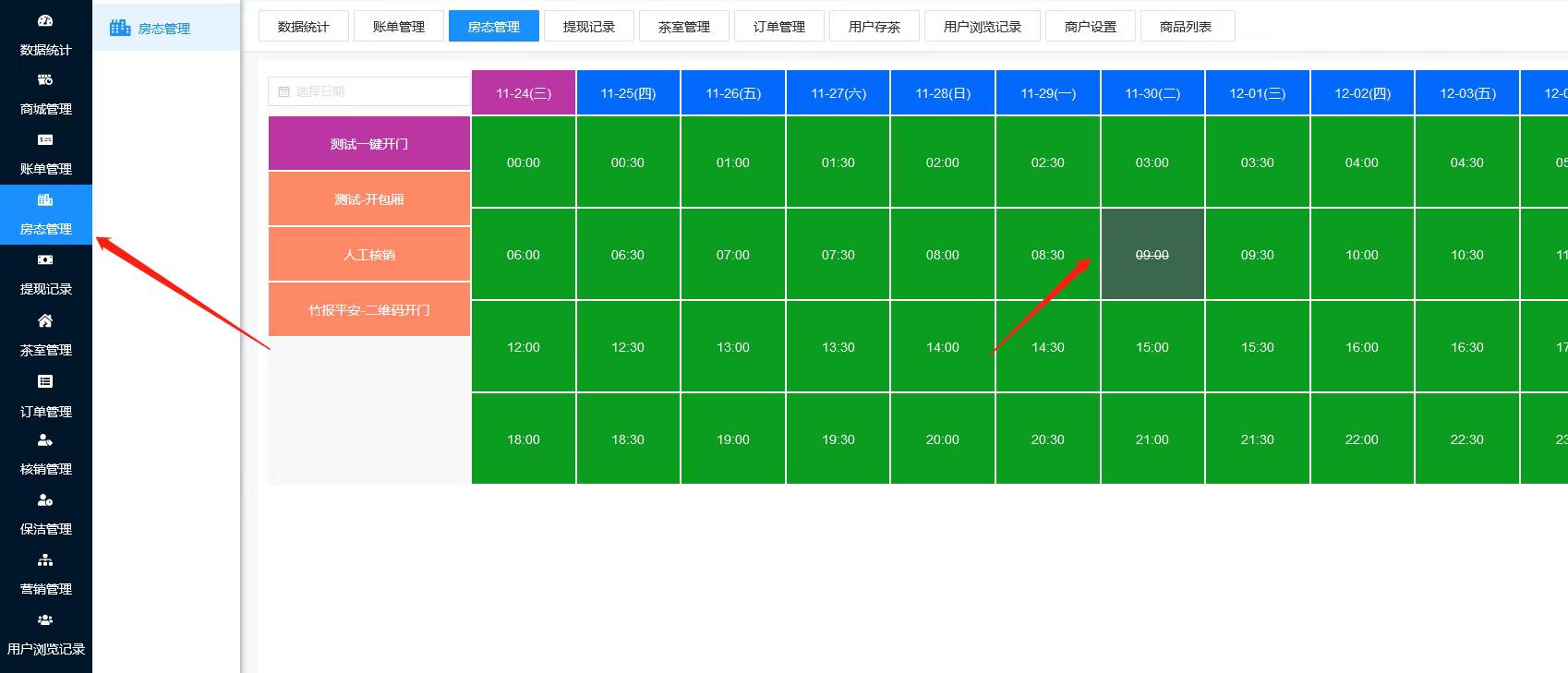The image size is (1568, 673).
Task: Click the 保洁管理 icon in sidebar
Action: click(45, 500)
